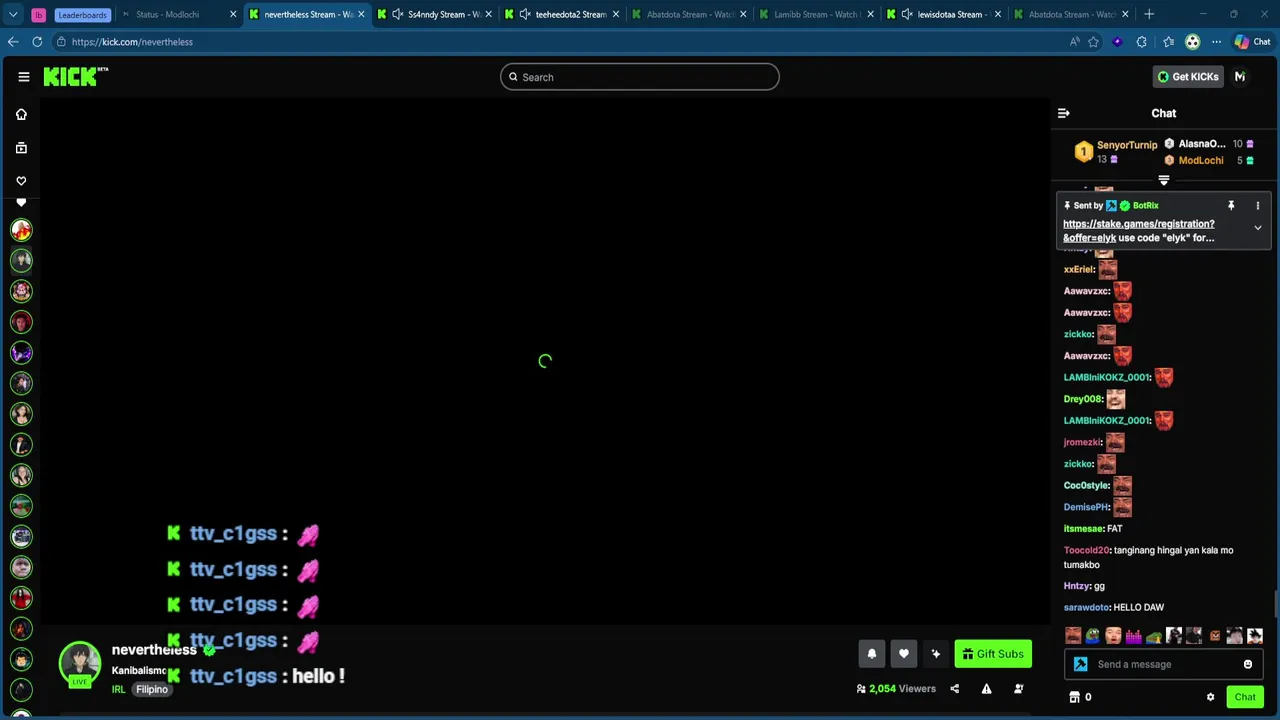
Task: Click browser back arrow
Action: pyautogui.click(x=12, y=42)
